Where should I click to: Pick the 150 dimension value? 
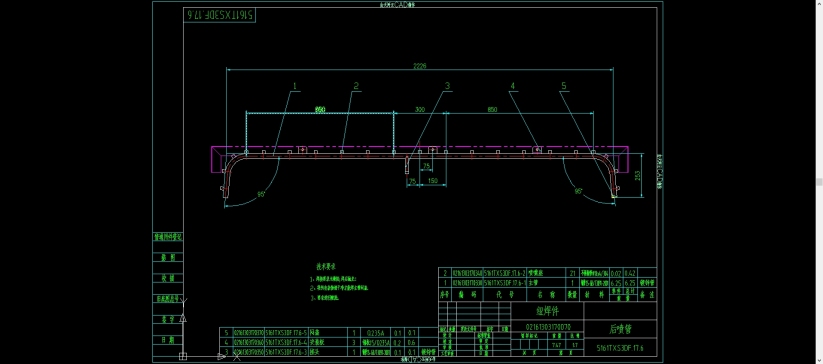click(434, 181)
